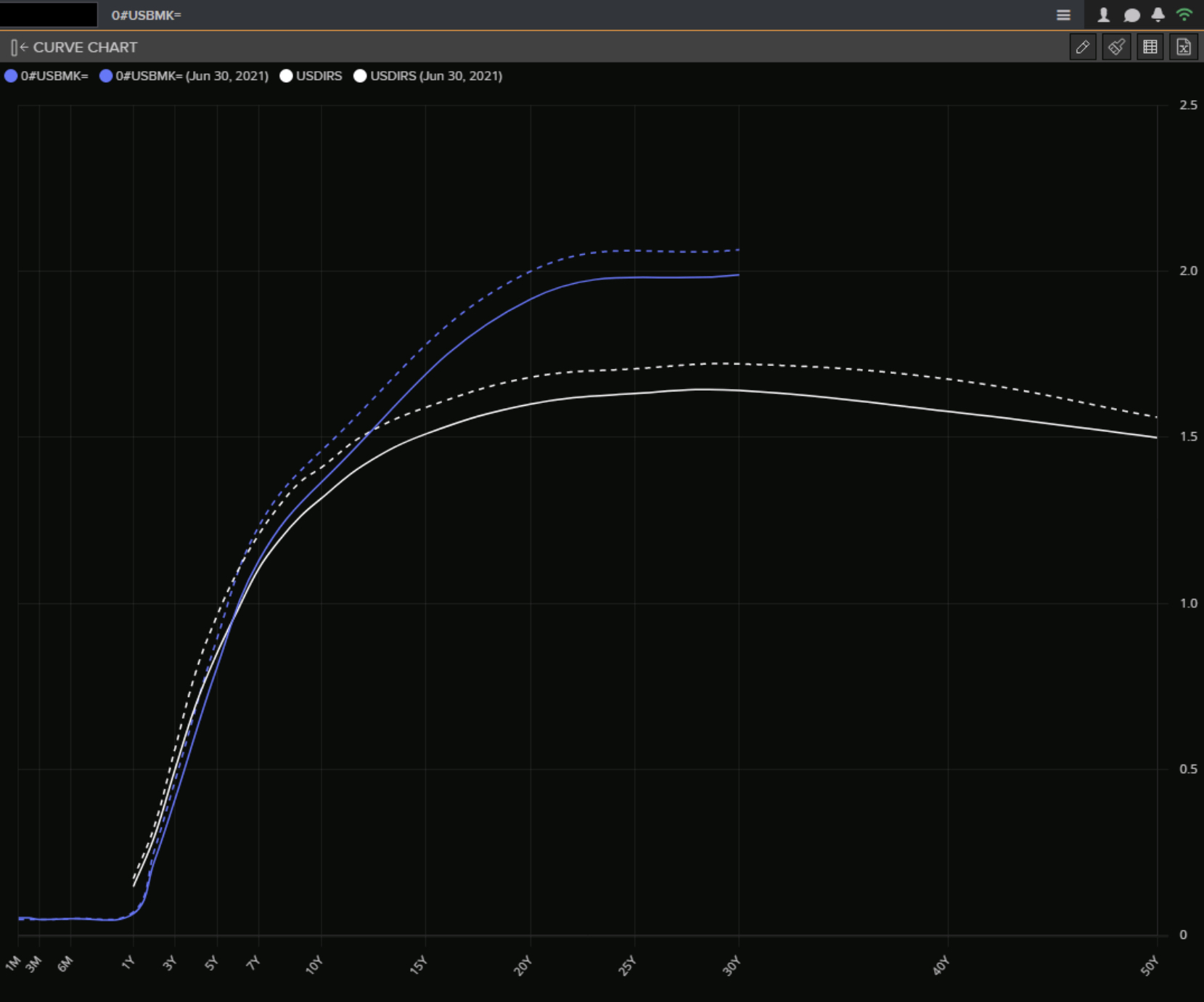1204x1002 pixels.
Task: Open the hamburger menu in the top bar
Action: point(1063,15)
